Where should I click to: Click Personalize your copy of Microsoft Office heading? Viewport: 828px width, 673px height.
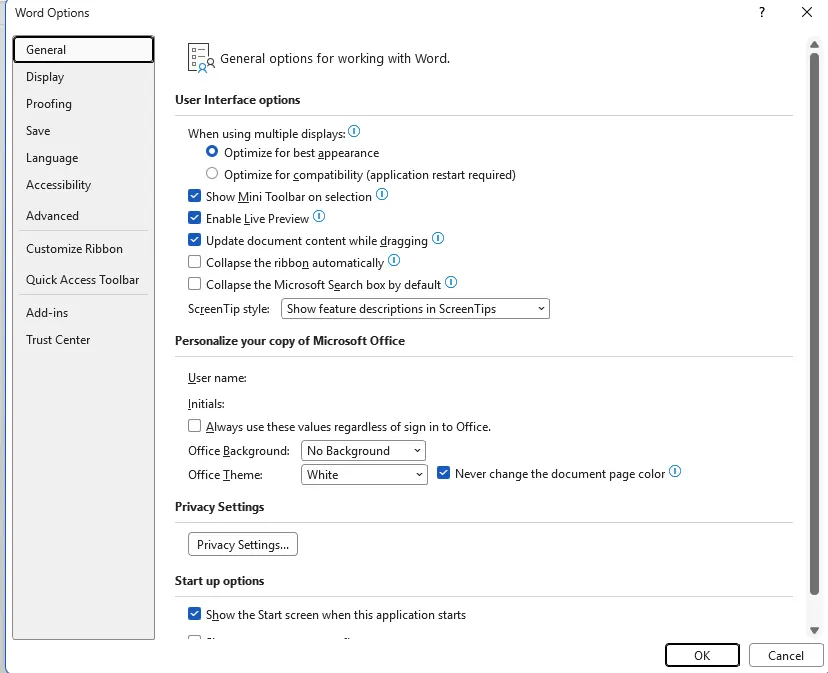coord(290,341)
